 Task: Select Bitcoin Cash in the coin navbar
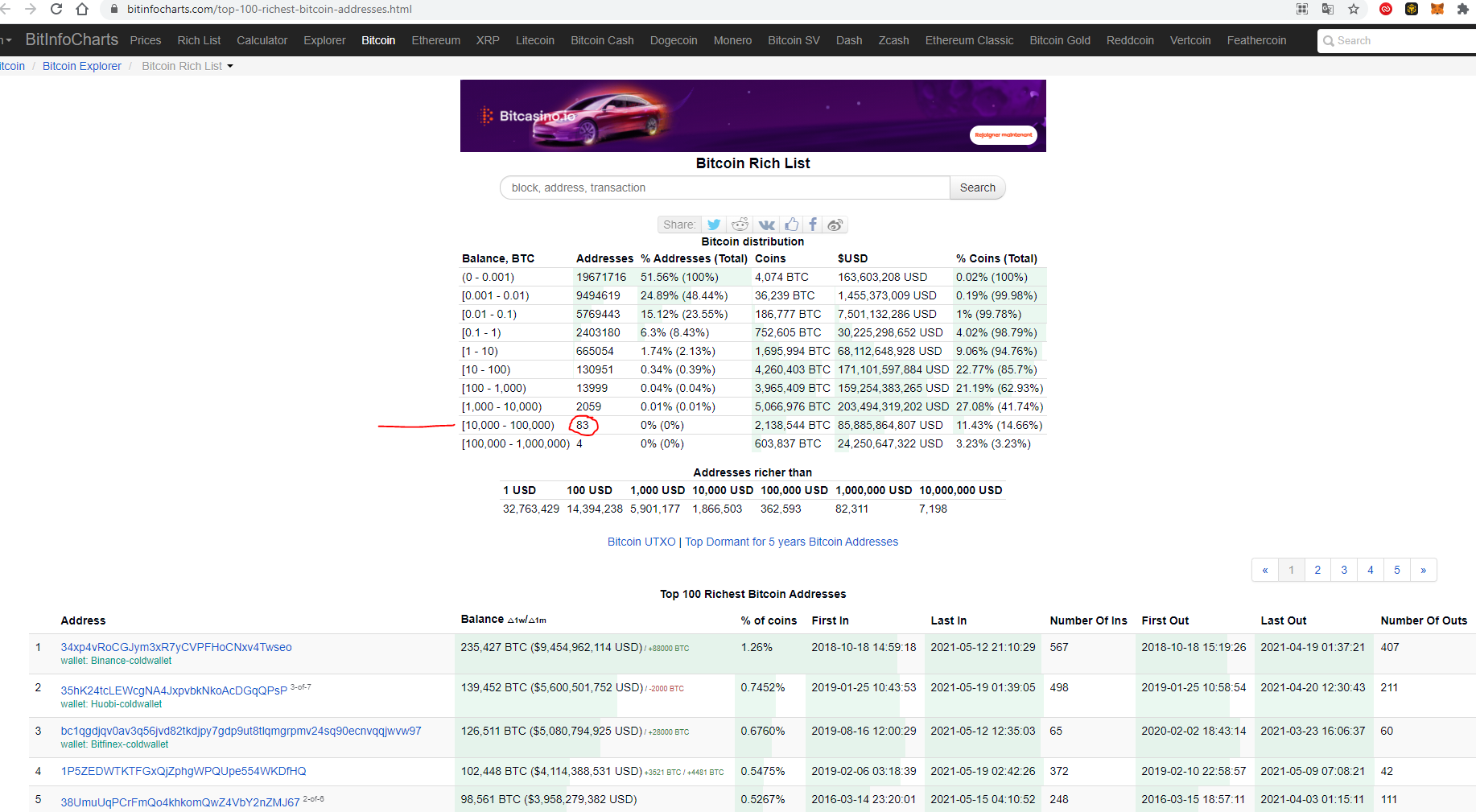602,40
